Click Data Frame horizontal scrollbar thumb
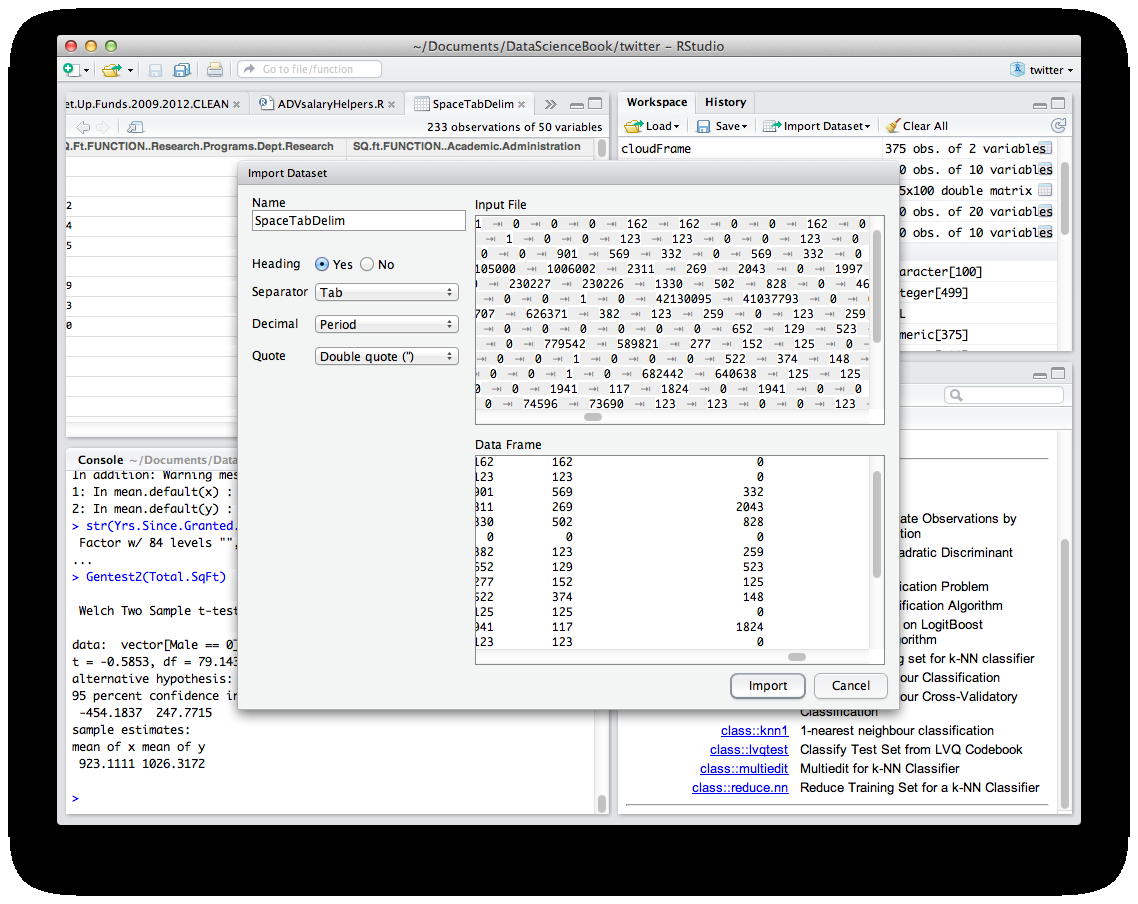 click(x=797, y=657)
